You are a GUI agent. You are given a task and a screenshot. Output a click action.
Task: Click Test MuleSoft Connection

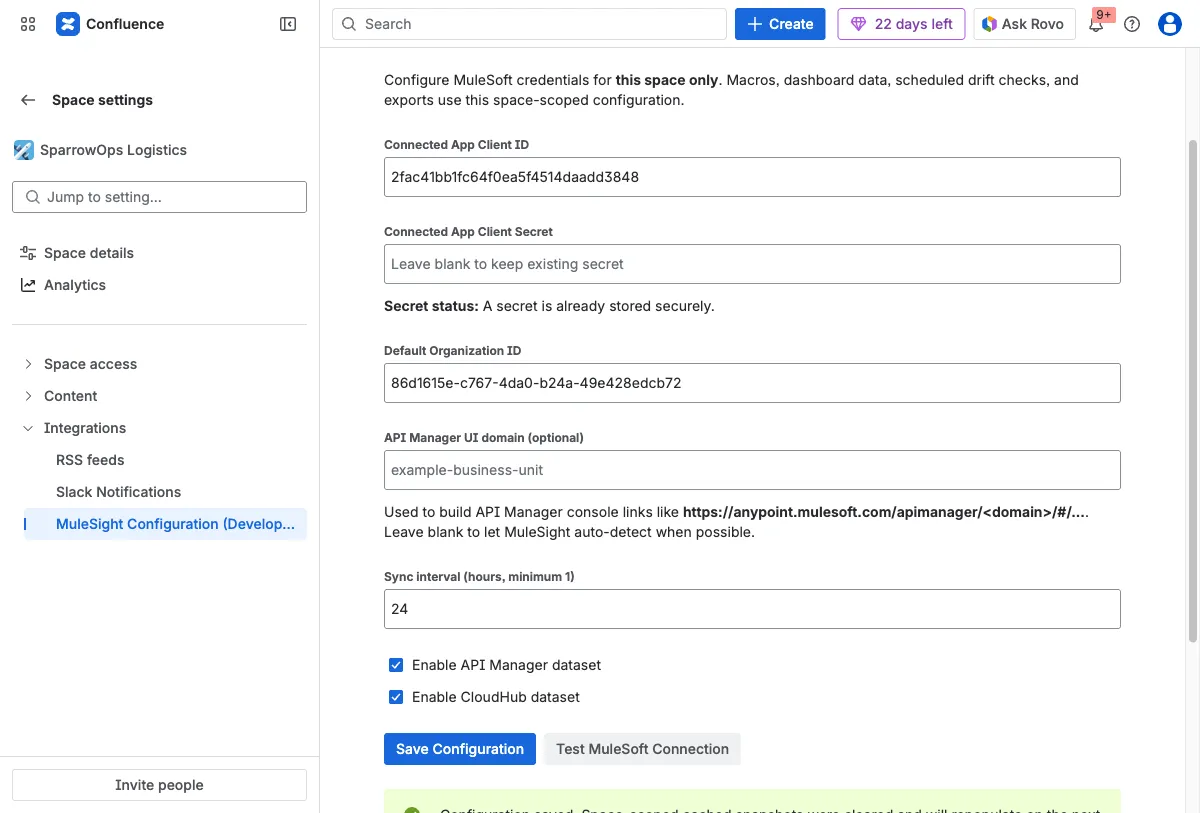pyautogui.click(x=642, y=749)
